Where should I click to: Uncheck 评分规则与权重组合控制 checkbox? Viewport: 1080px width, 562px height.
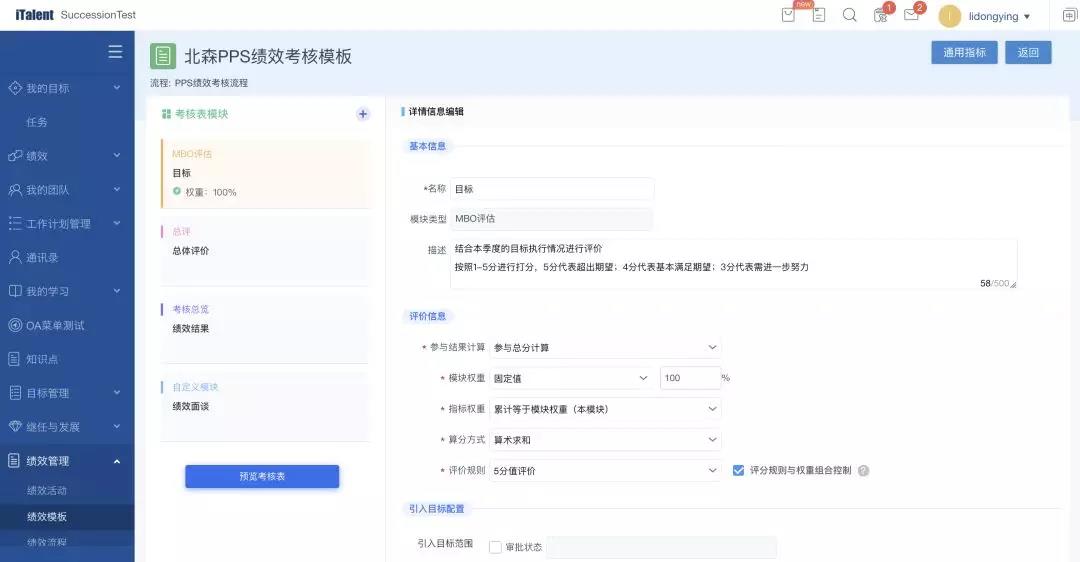738,470
